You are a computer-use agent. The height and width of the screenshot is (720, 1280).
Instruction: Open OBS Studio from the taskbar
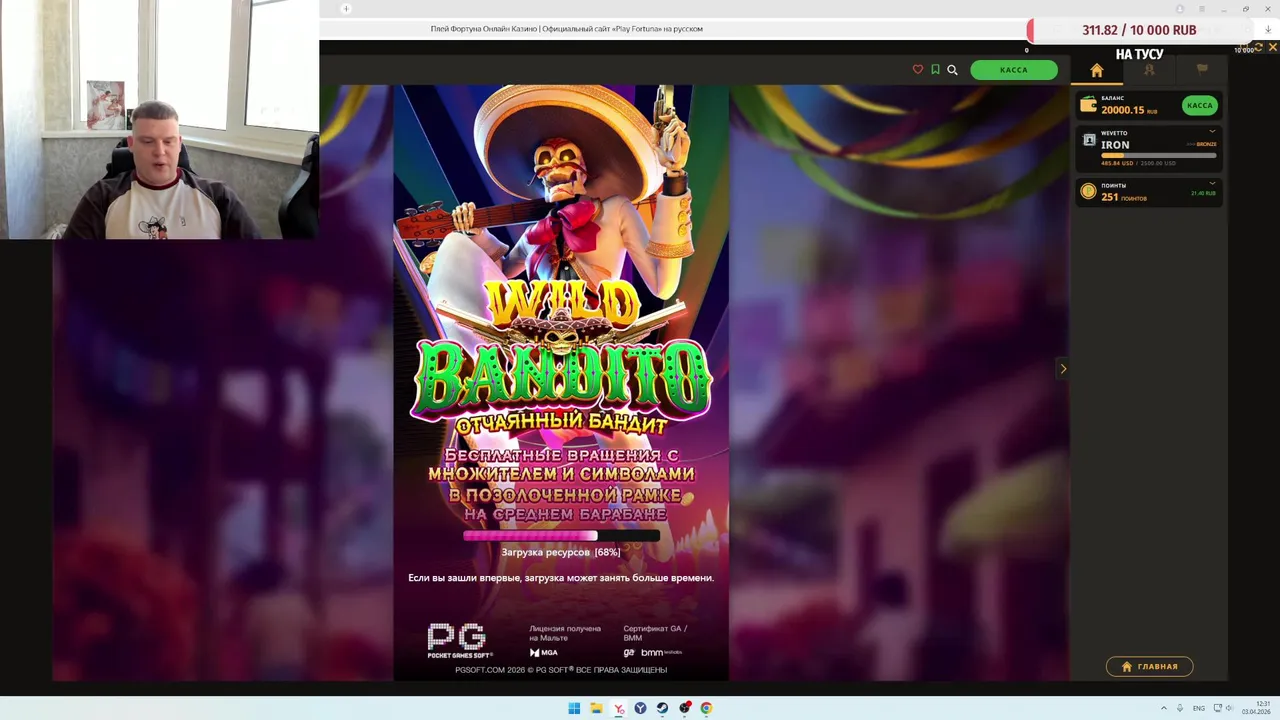685,708
